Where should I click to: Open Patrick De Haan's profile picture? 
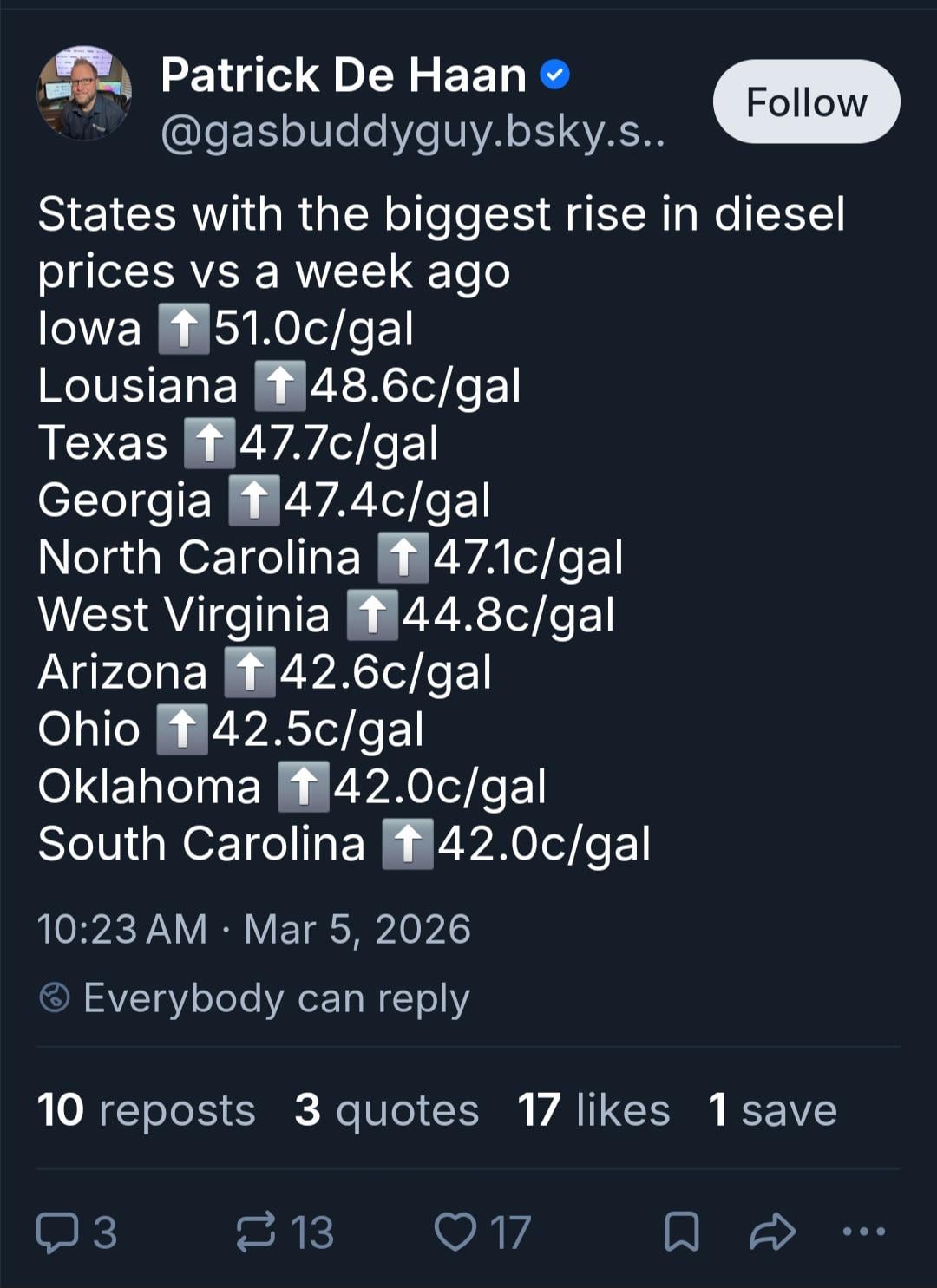84,94
